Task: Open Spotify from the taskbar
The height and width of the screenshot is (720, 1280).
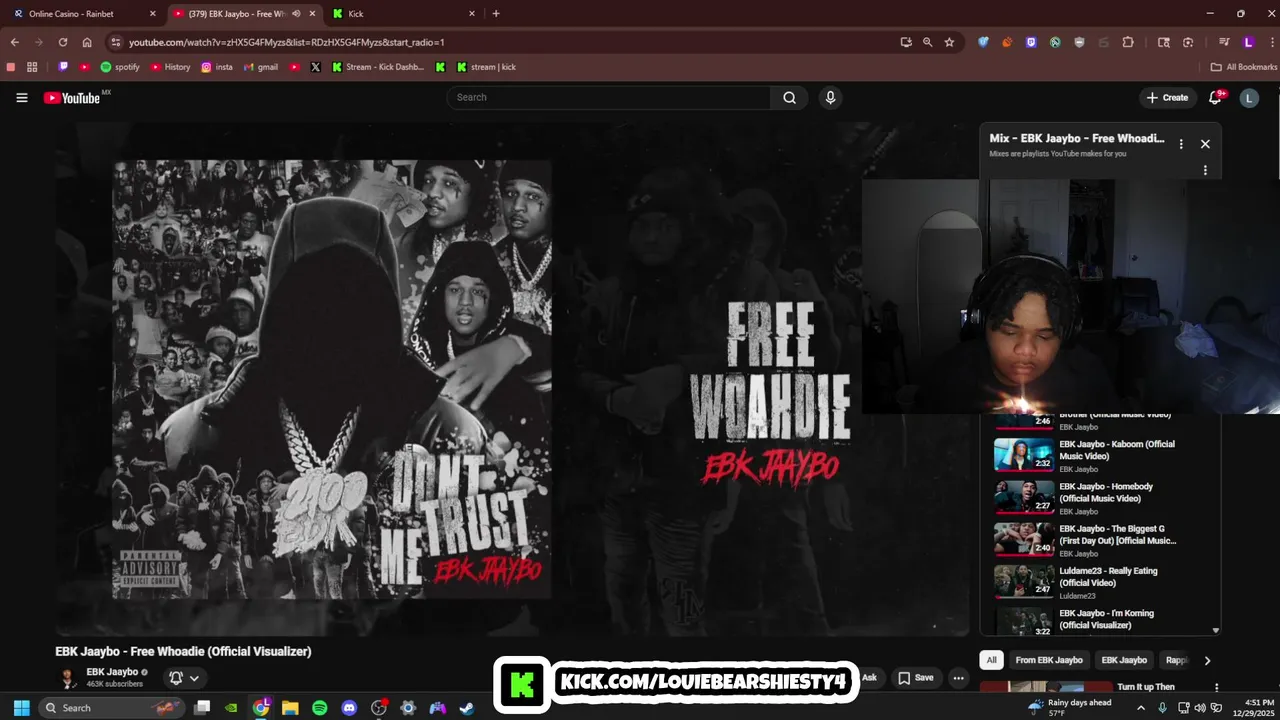Action: pos(320,707)
